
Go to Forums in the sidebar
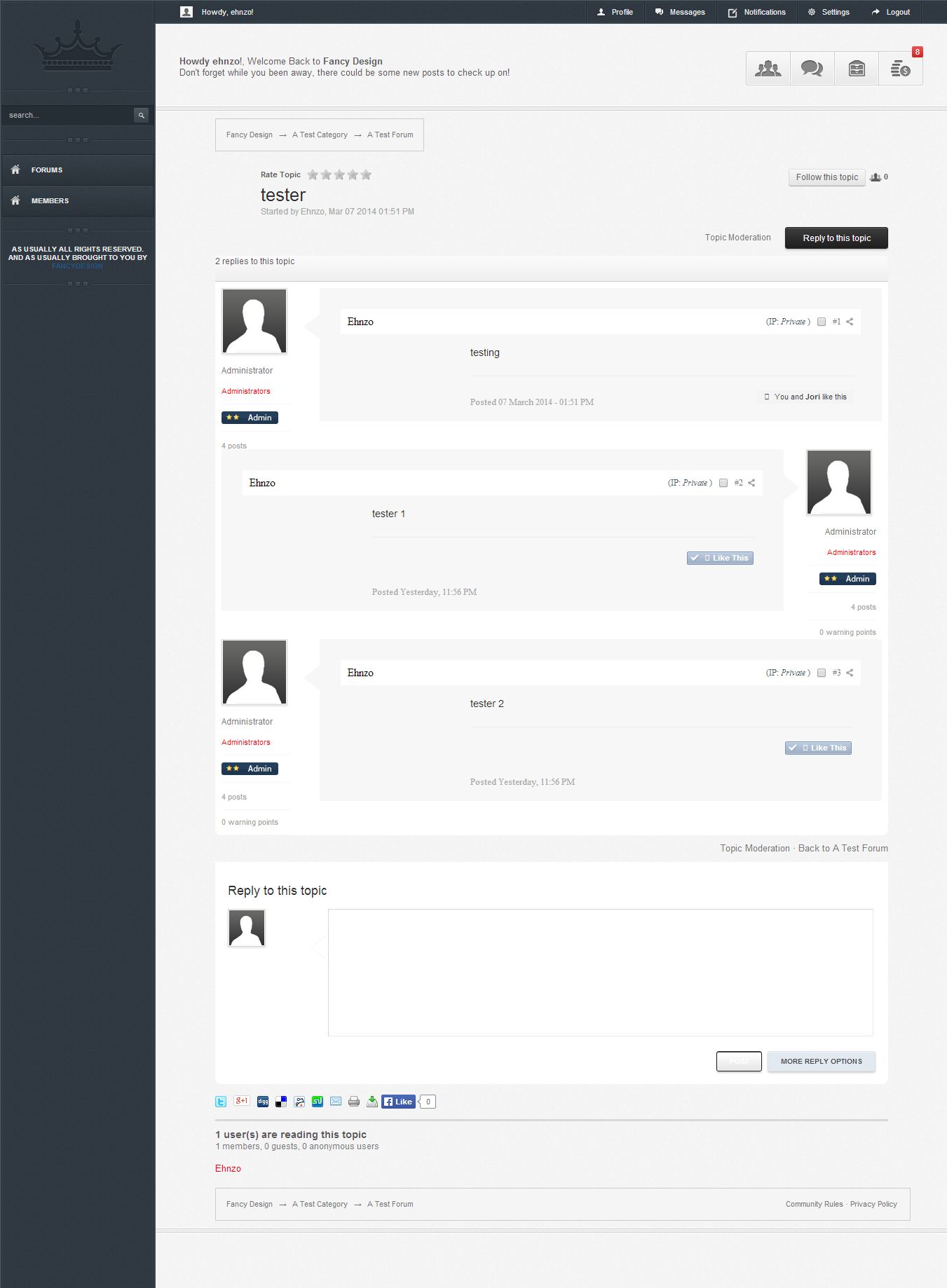(x=47, y=170)
